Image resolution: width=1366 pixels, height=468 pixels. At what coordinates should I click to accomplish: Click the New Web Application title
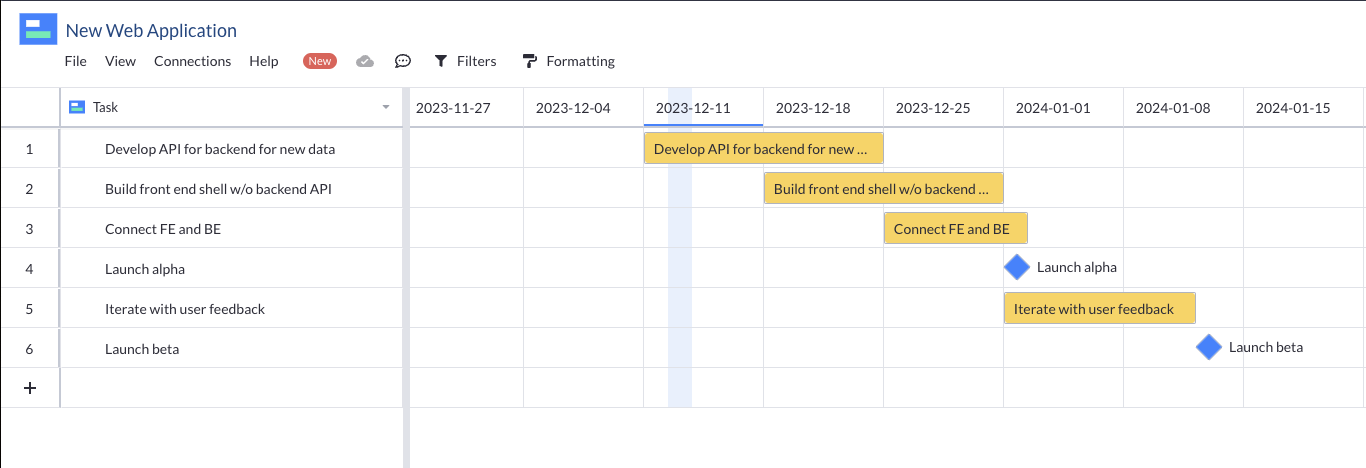tap(151, 31)
